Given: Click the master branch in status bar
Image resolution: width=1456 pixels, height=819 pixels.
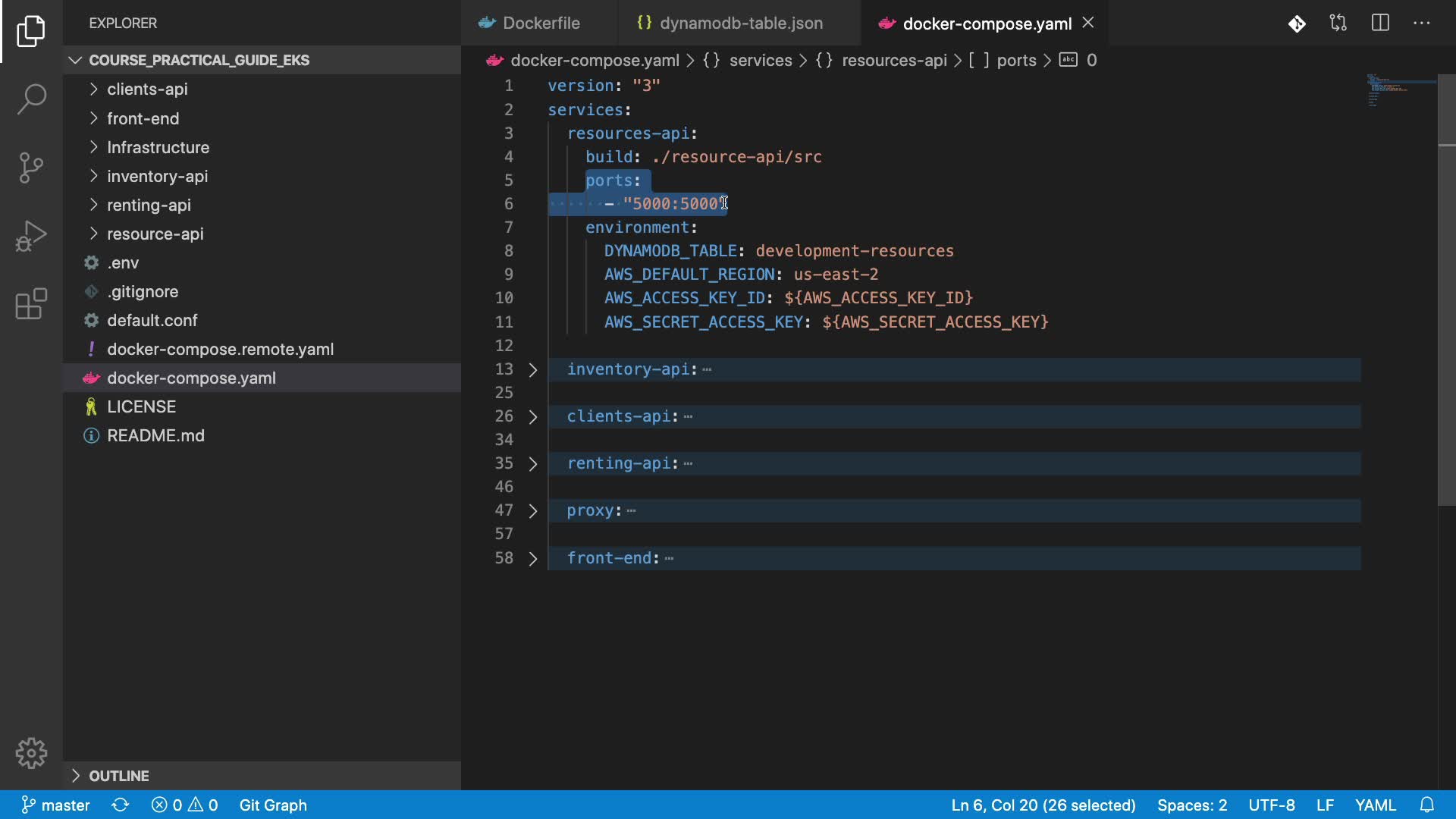Looking at the screenshot, I should 56,805.
